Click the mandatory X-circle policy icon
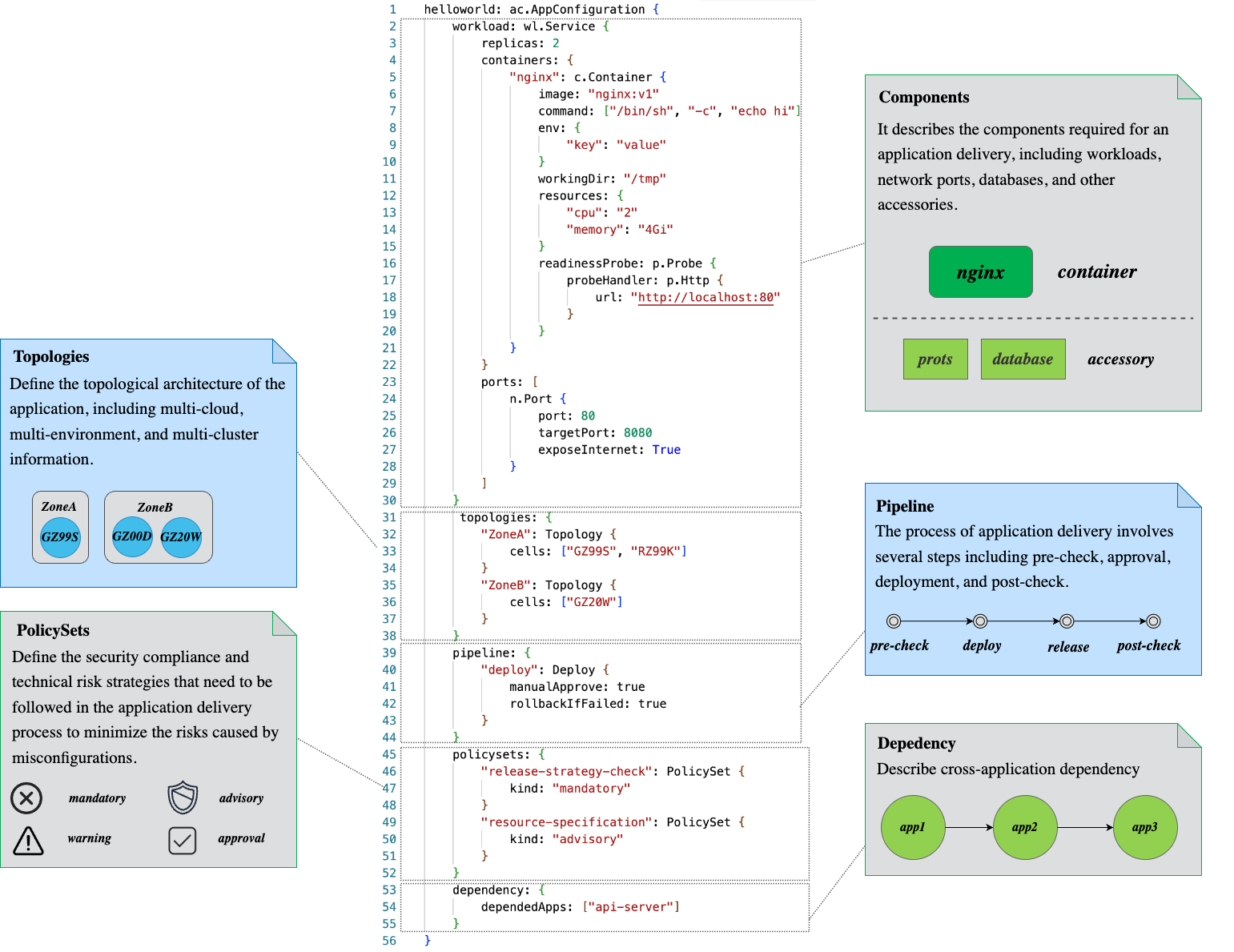Viewport: 1234px width, 952px height. pos(26,798)
